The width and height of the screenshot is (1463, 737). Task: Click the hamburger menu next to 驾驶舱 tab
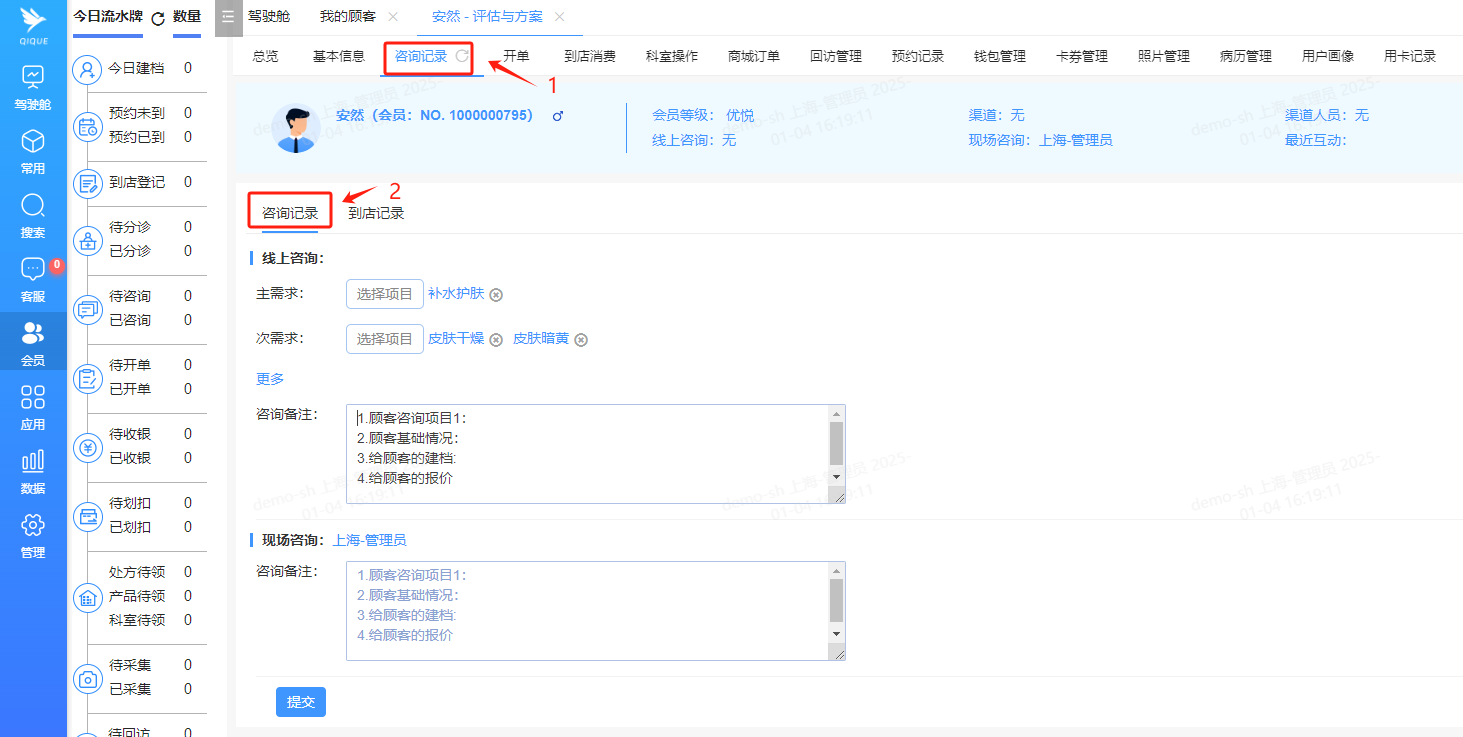point(228,17)
